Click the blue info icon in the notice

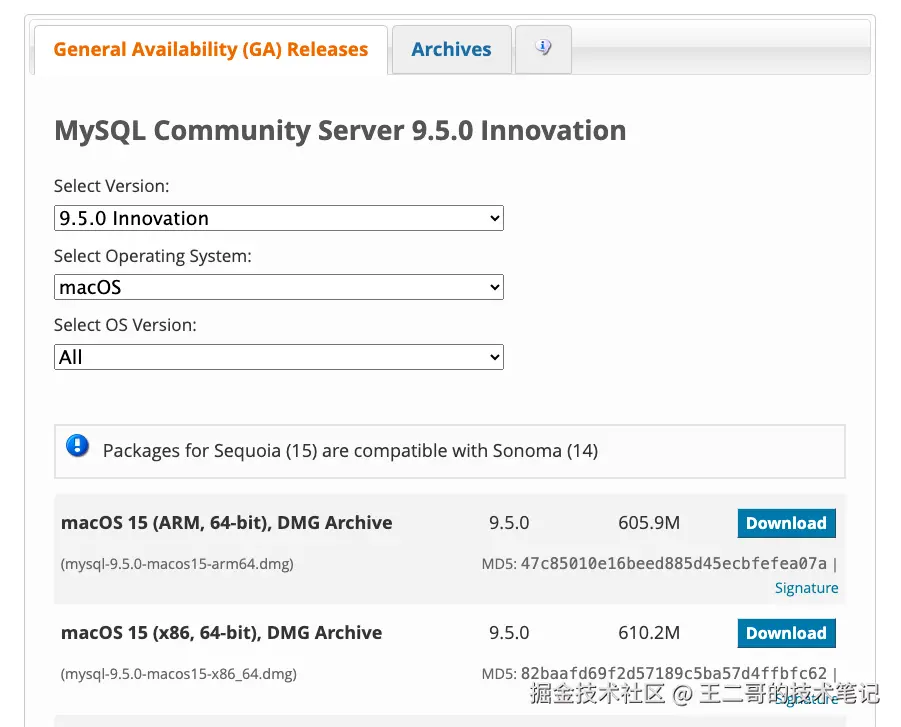click(78, 447)
